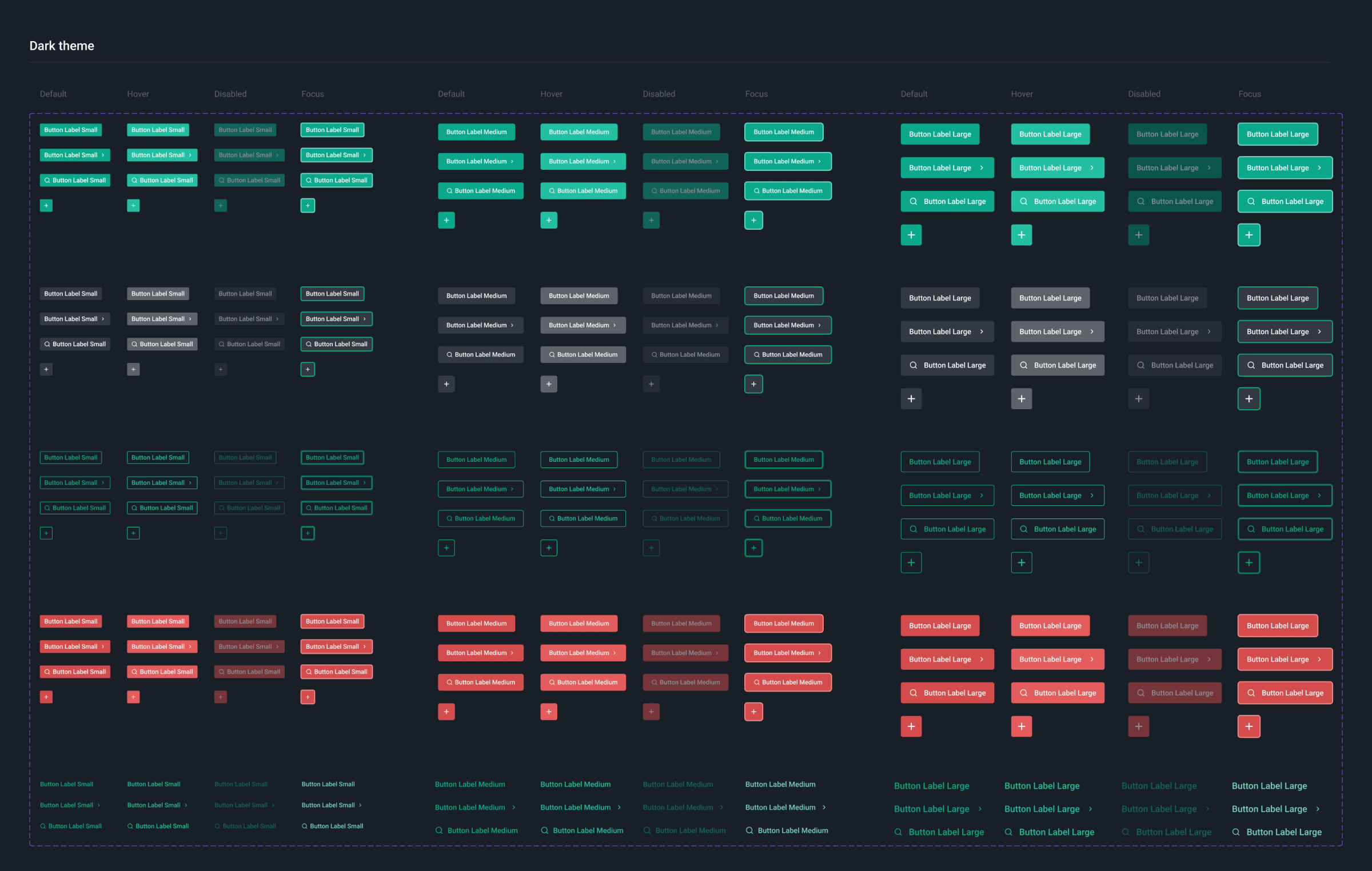Click large filled teal plus button under Focus
The image size is (1372, 871).
(x=1249, y=235)
